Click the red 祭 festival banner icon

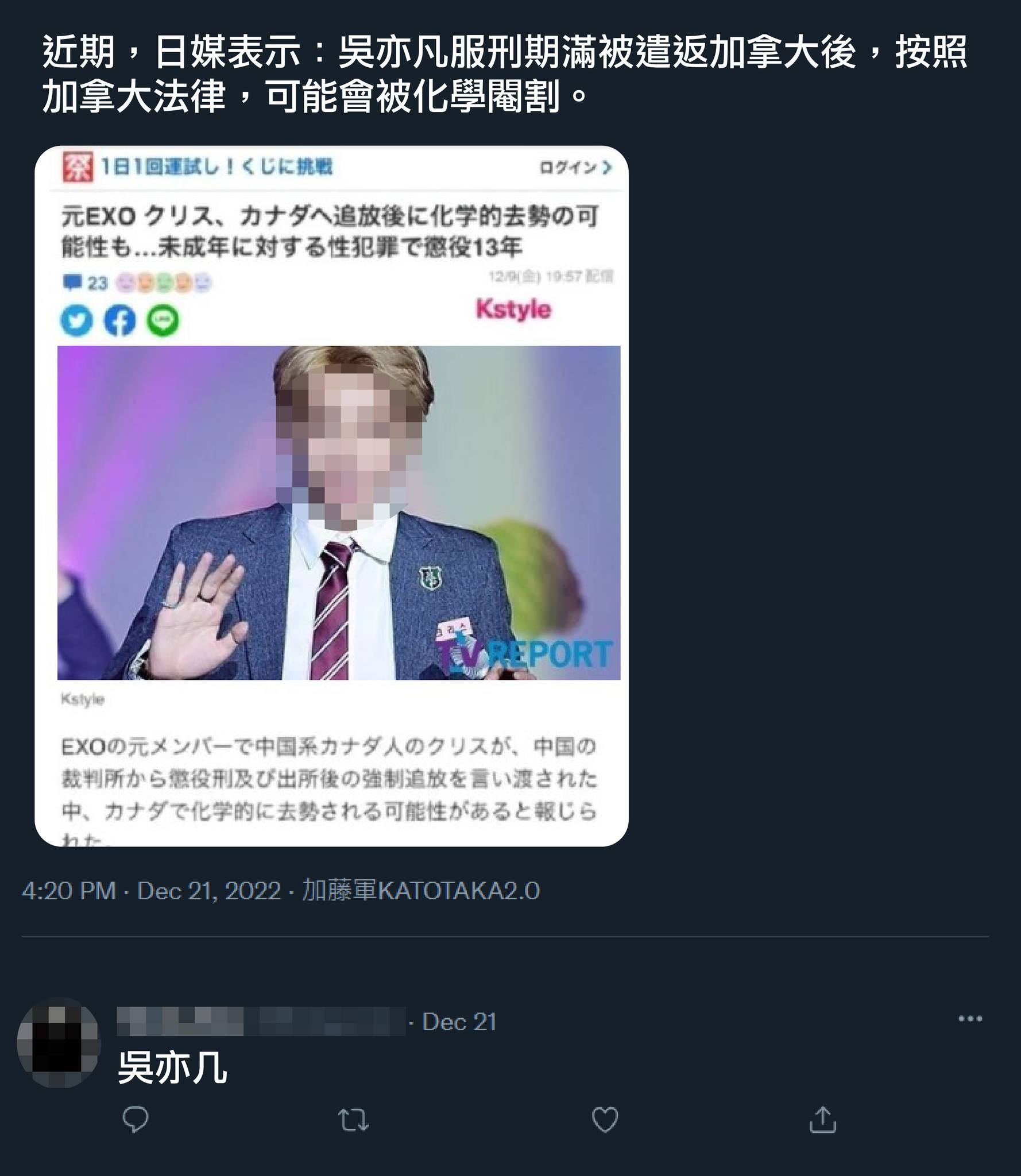(78, 168)
